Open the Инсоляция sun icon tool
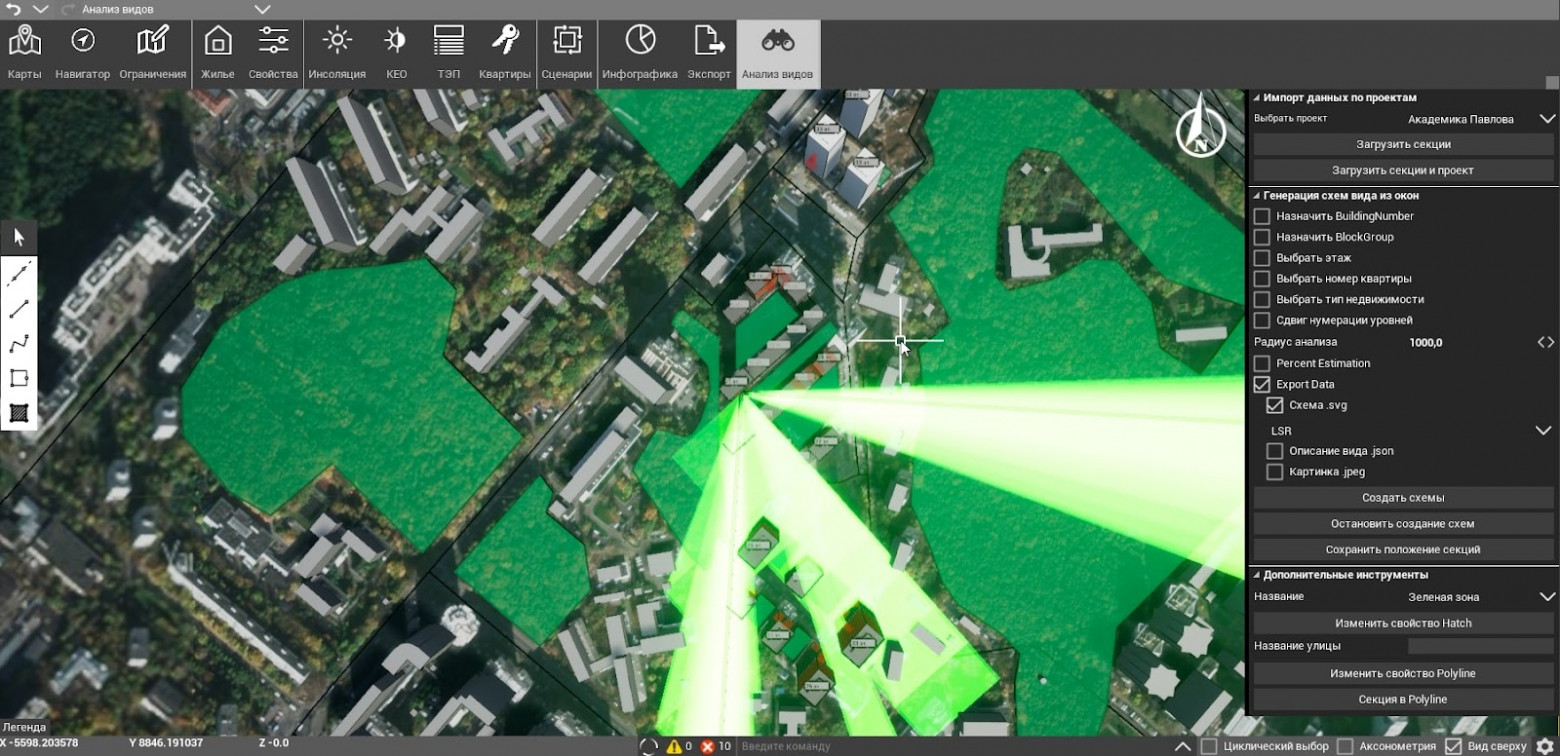The image size is (1560, 756). 336,53
